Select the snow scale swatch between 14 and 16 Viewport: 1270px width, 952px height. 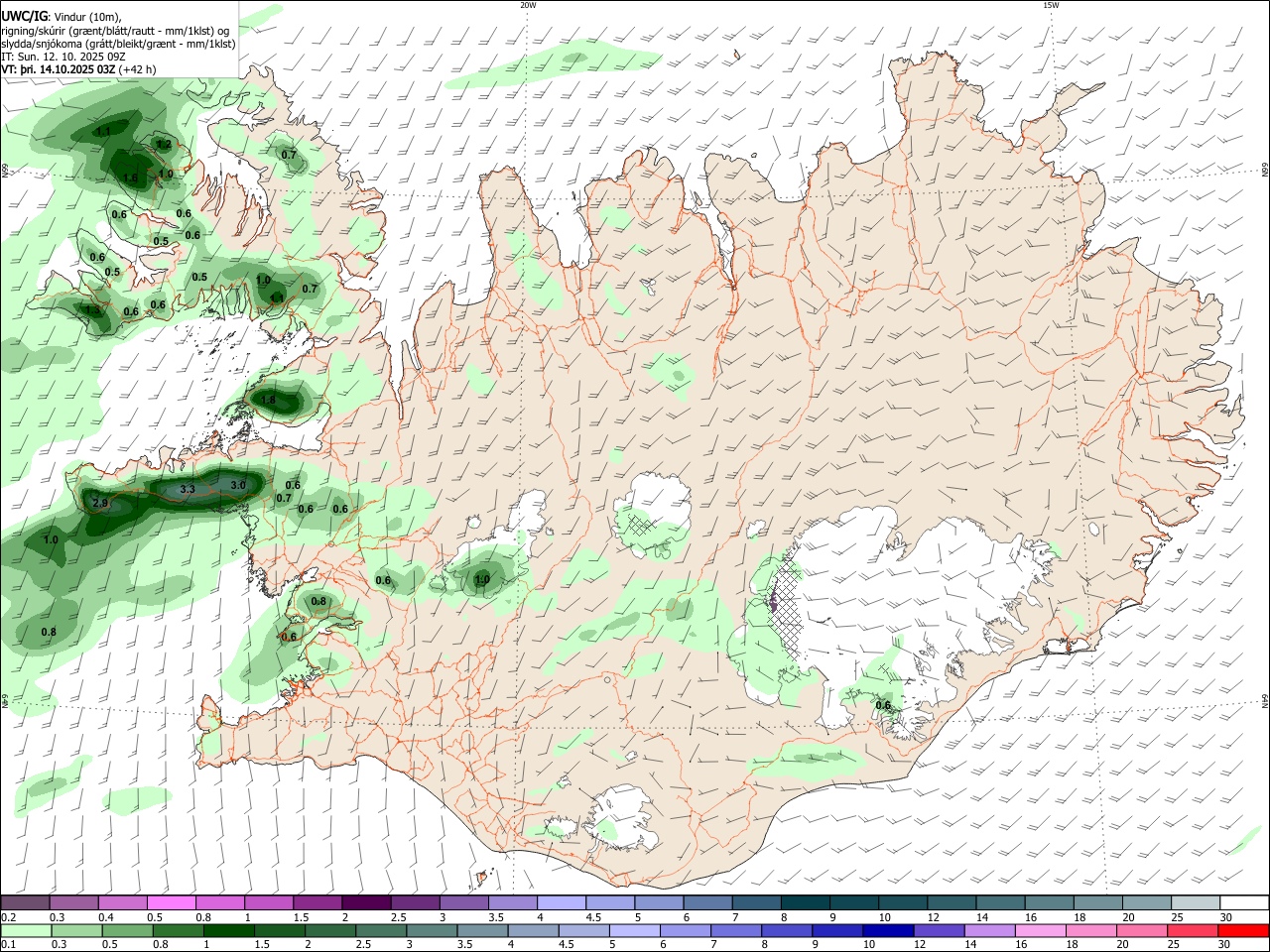(x=999, y=902)
